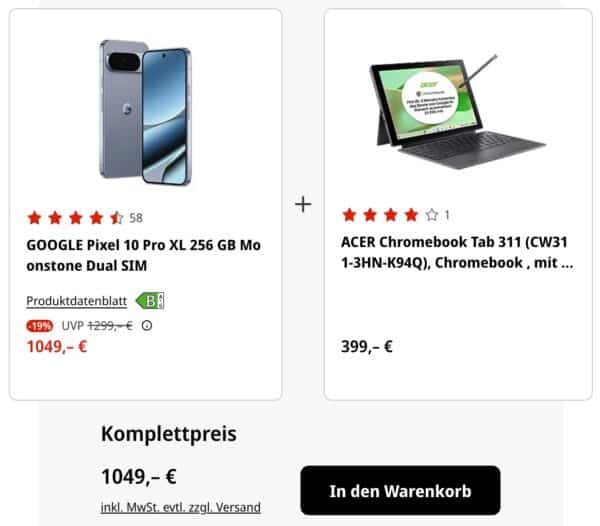Open the Produktdatenblatt link
The height and width of the screenshot is (526, 600).
point(78,301)
